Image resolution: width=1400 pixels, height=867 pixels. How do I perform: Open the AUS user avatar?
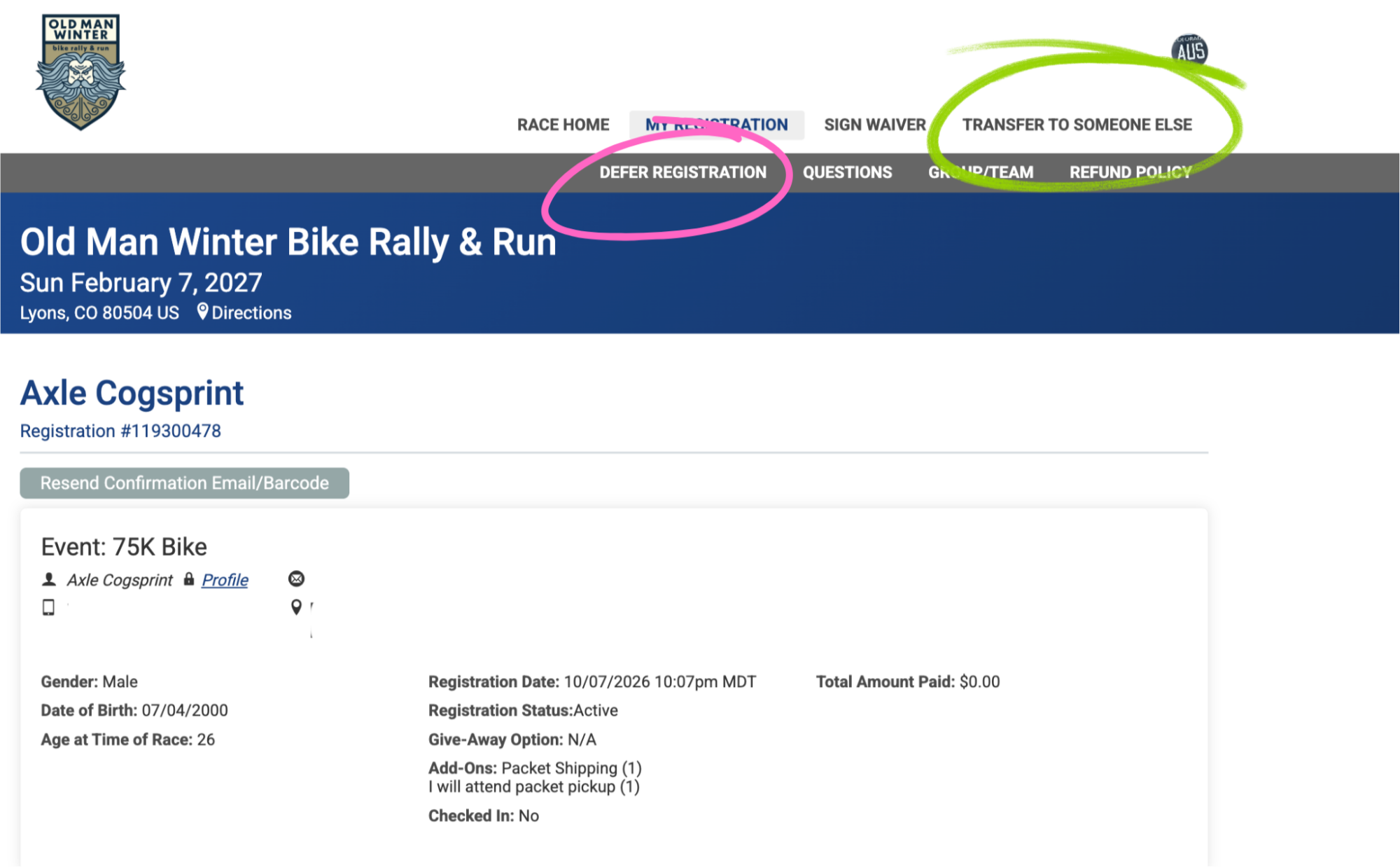[1189, 50]
